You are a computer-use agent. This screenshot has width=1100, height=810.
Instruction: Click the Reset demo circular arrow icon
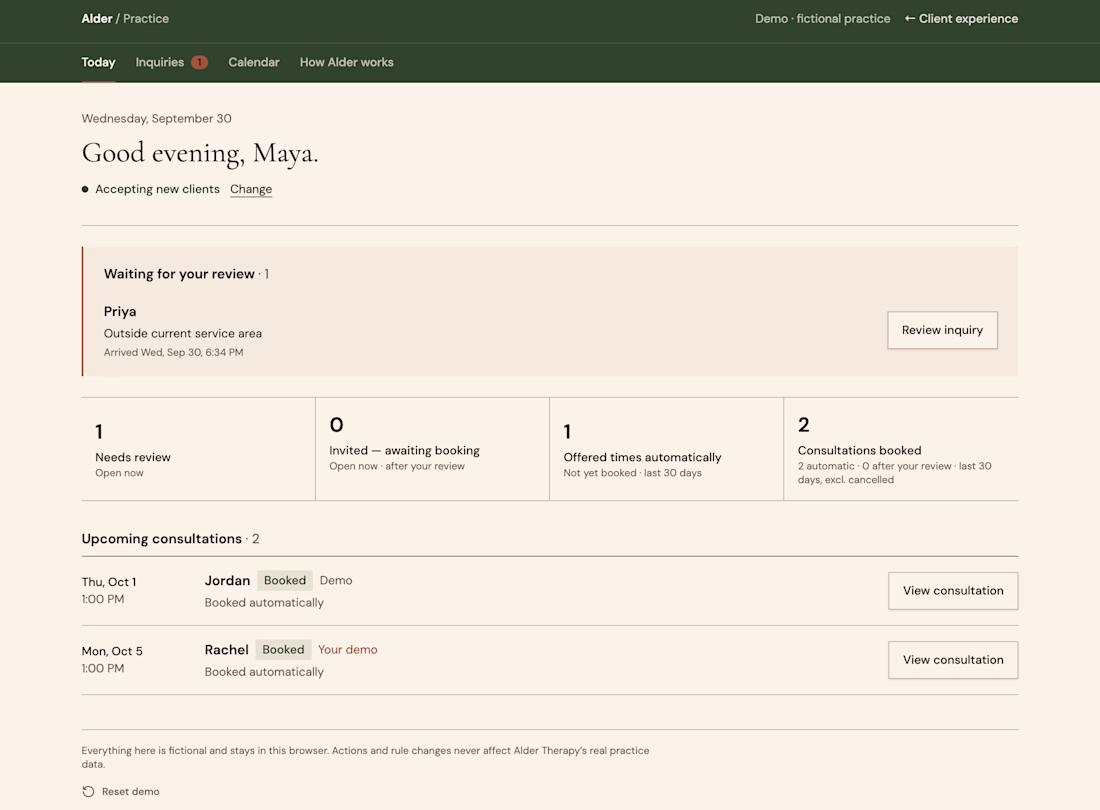click(x=88, y=792)
